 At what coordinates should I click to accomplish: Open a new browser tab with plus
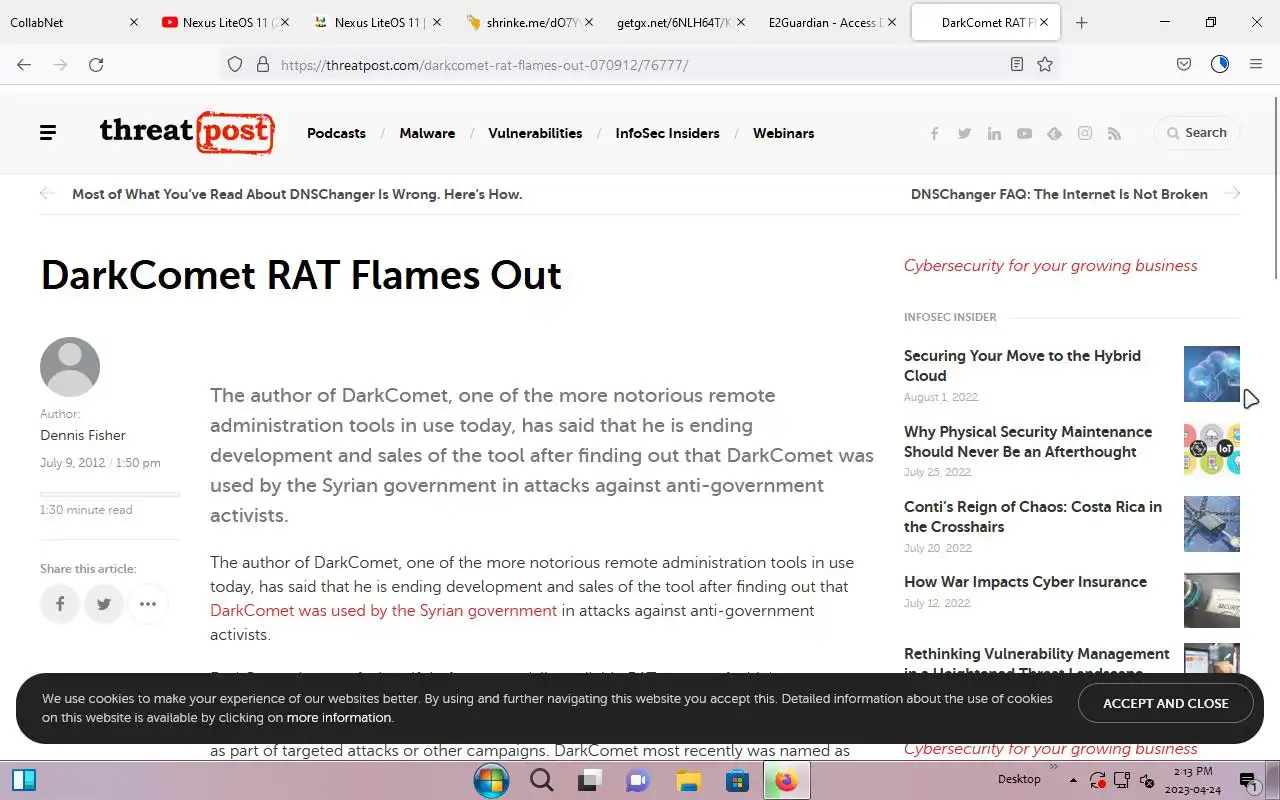click(1081, 22)
